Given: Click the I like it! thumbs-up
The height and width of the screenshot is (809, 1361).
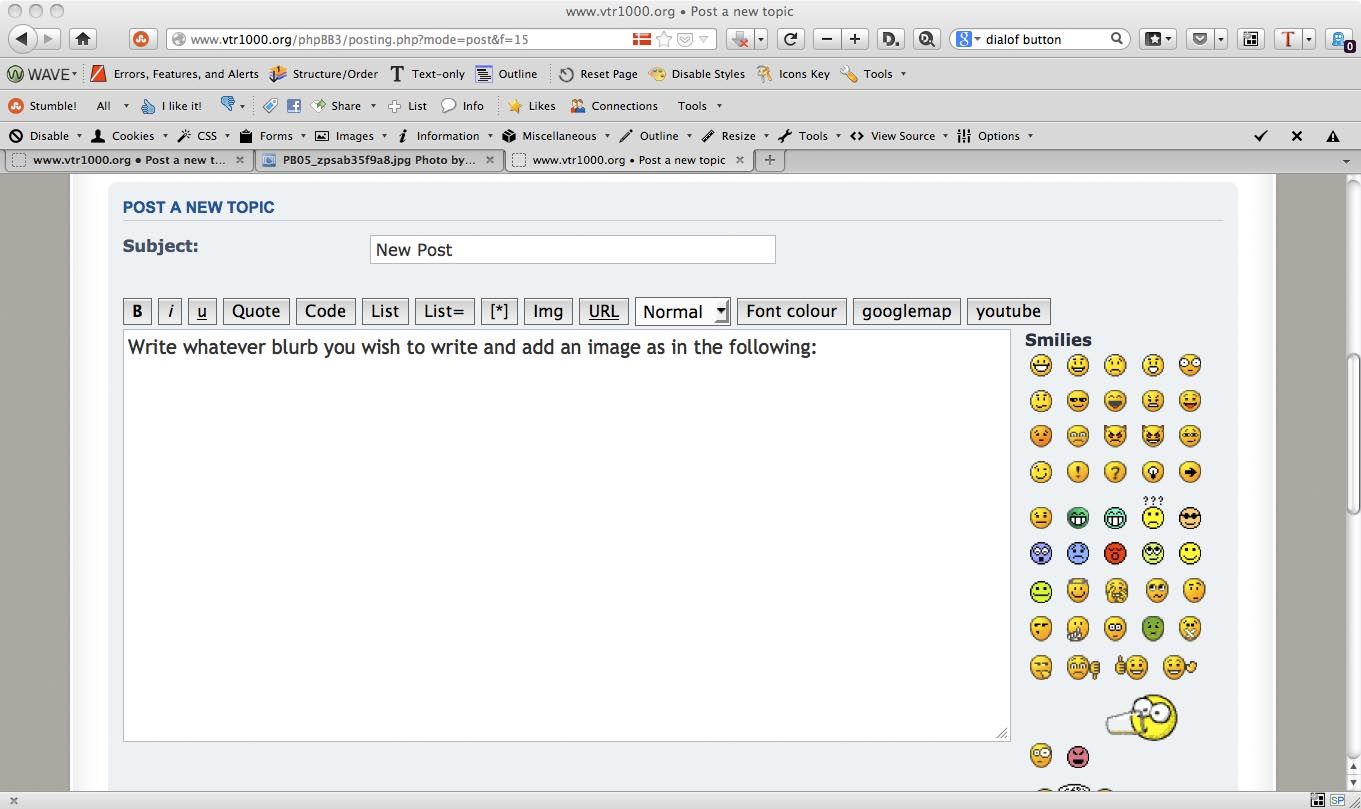Looking at the screenshot, I should (x=171, y=106).
